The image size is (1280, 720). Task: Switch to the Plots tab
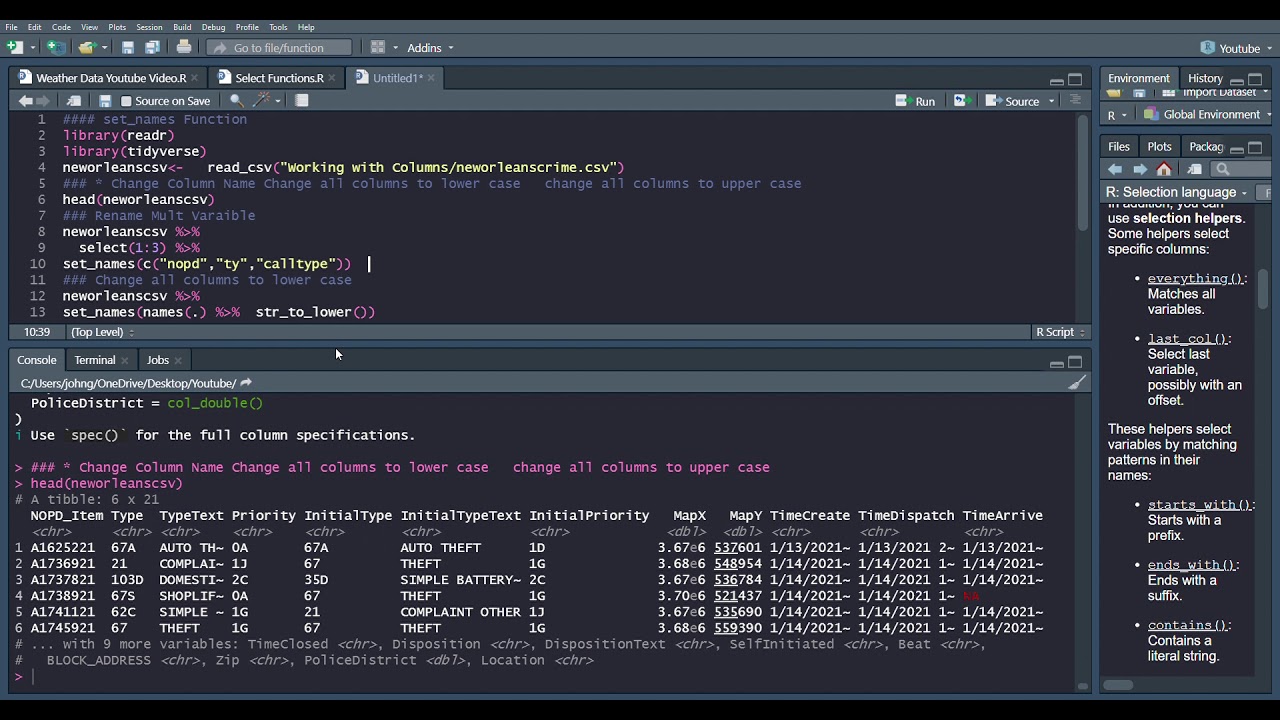tap(1159, 147)
